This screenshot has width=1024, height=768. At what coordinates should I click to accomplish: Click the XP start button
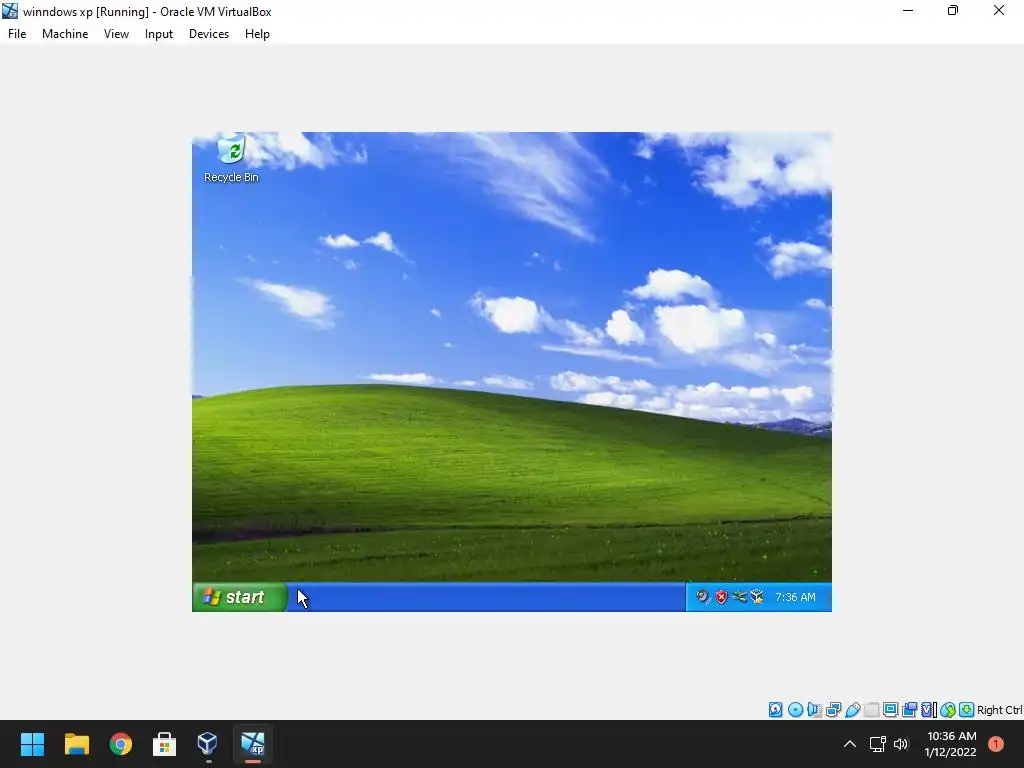pos(240,597)
